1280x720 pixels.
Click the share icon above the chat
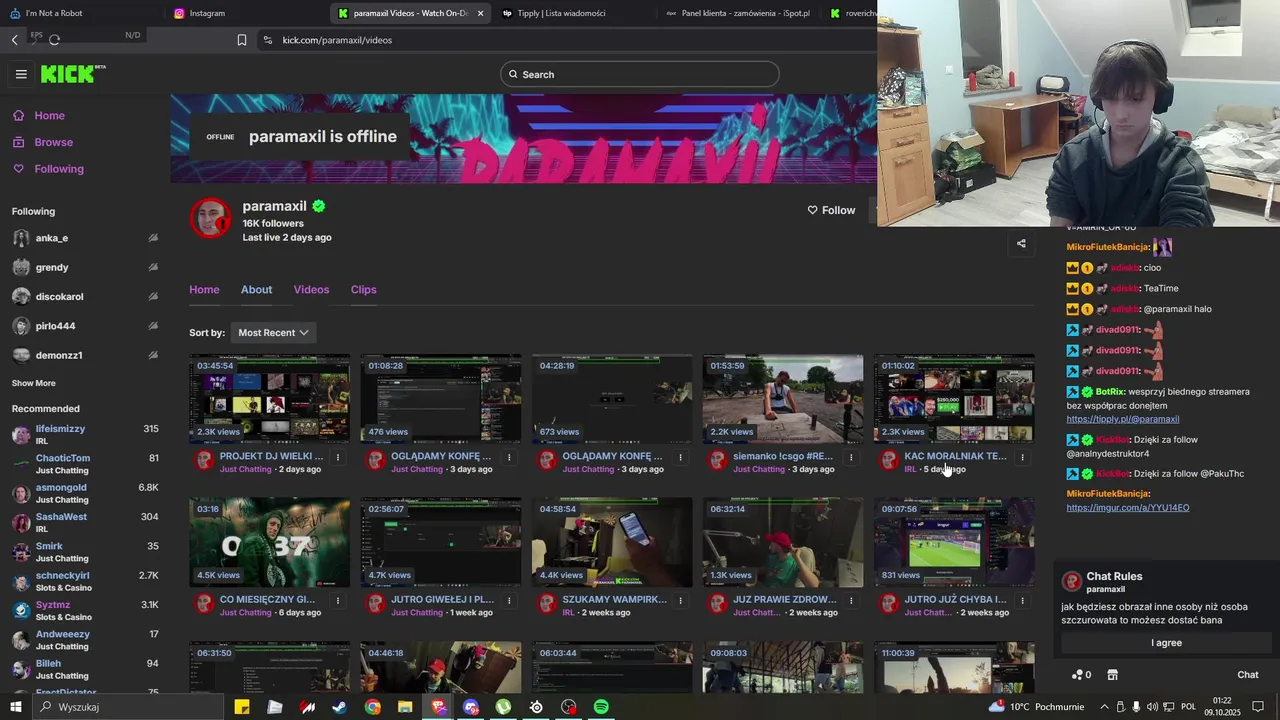point(1021,243)
